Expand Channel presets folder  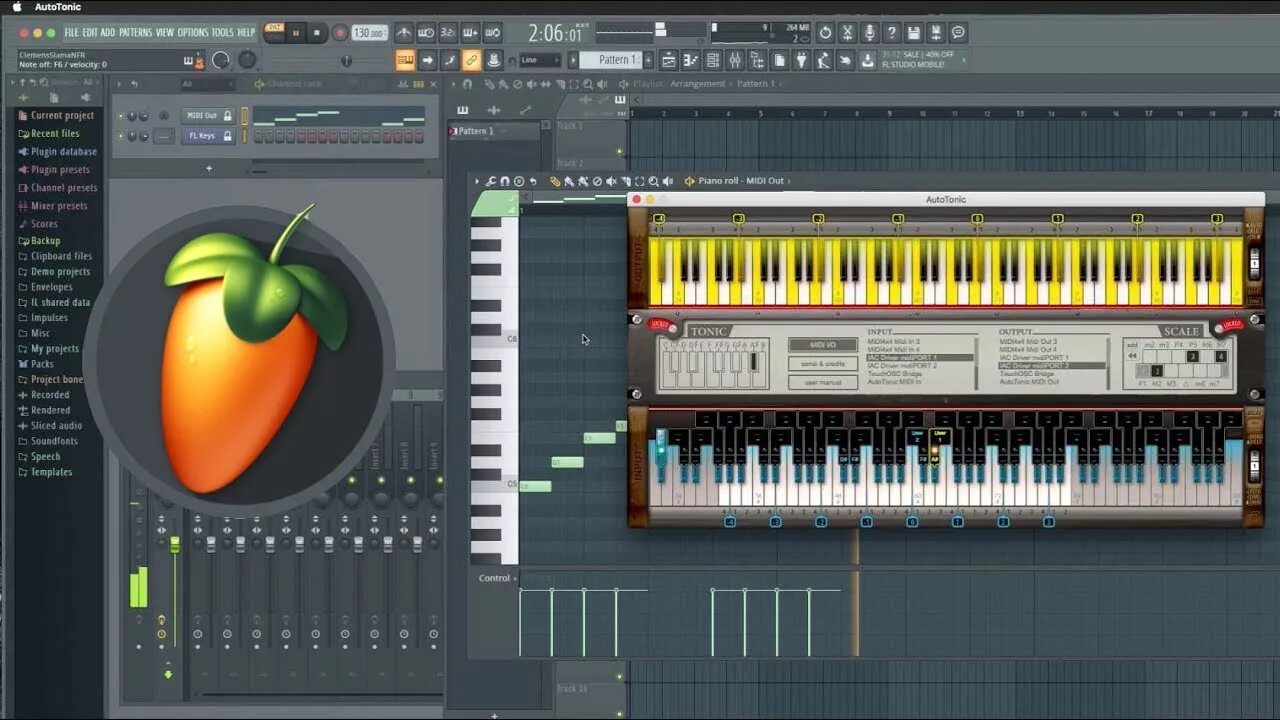coord(58,188)
